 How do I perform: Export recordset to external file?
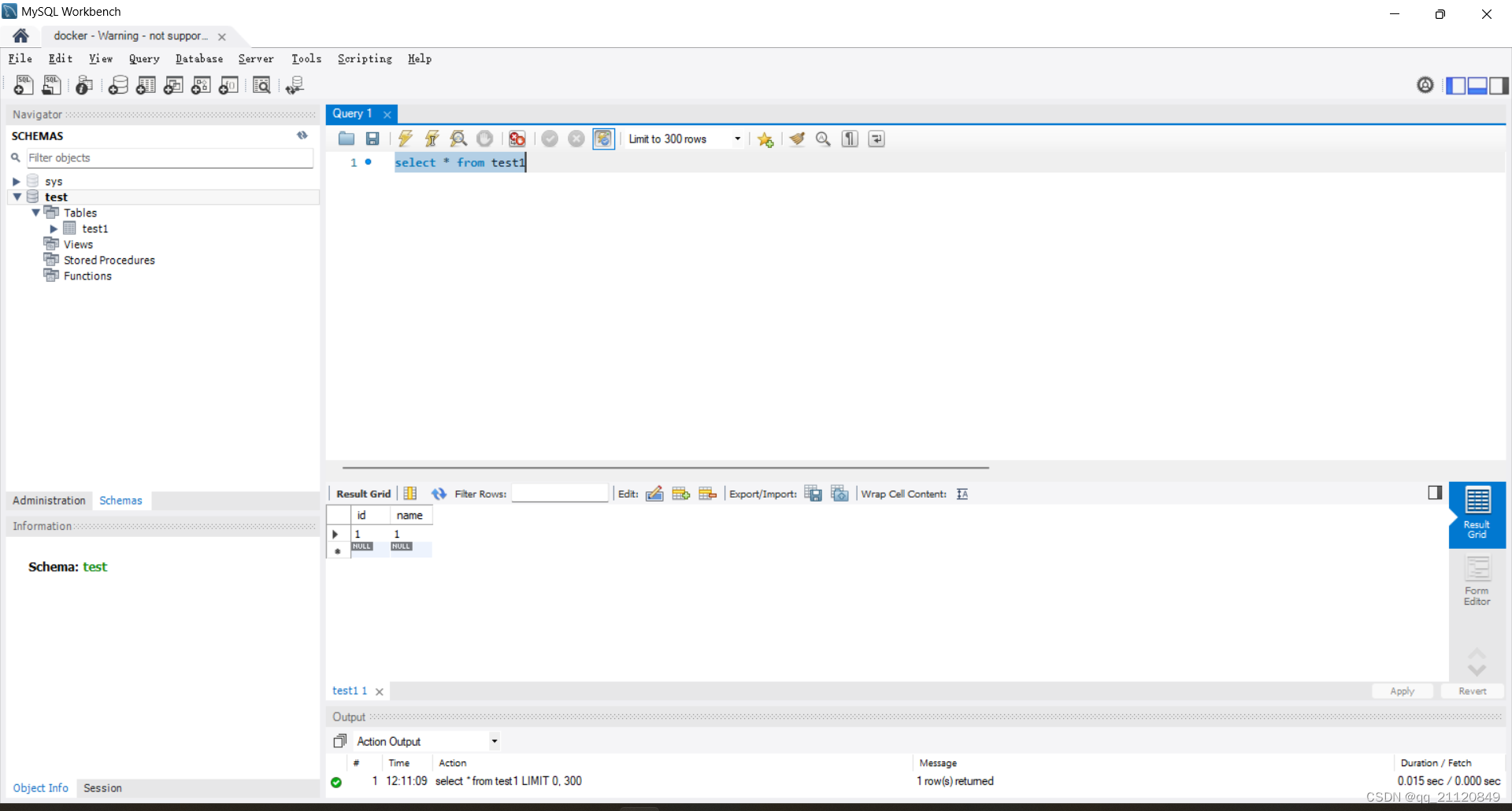tap(813, 494)
